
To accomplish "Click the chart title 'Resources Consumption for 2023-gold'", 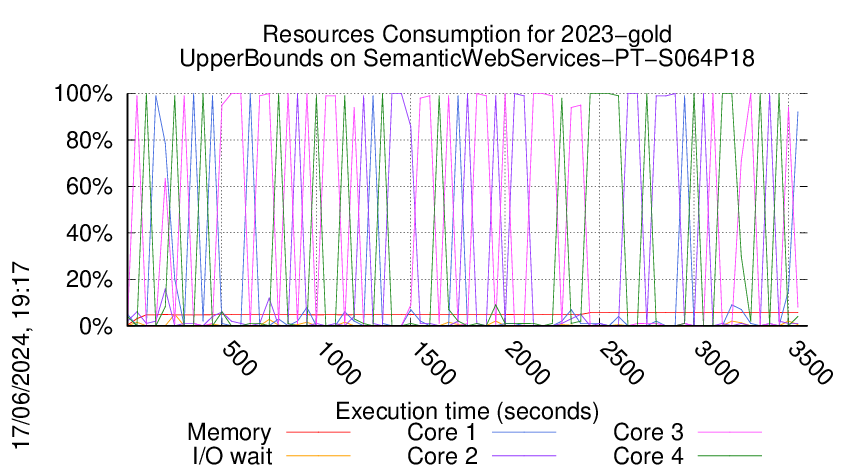I will pos(467,35).
